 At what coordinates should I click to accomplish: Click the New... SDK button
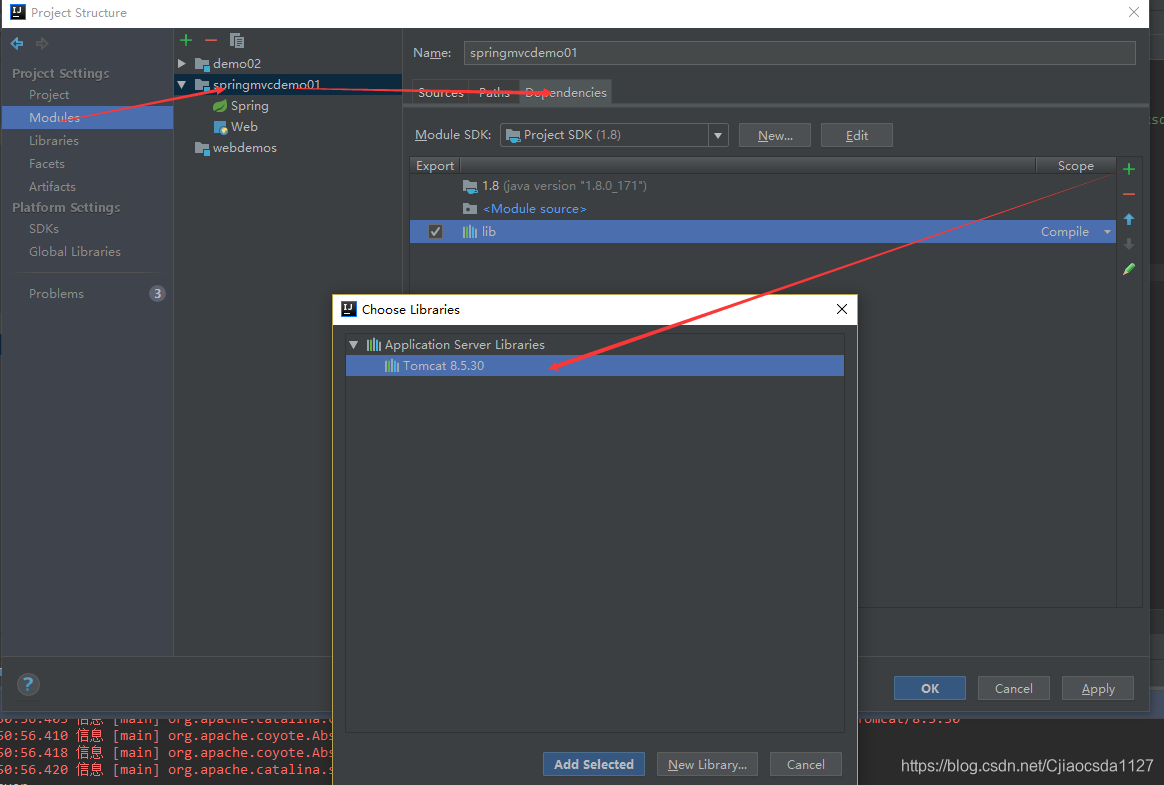pos(775,135)
